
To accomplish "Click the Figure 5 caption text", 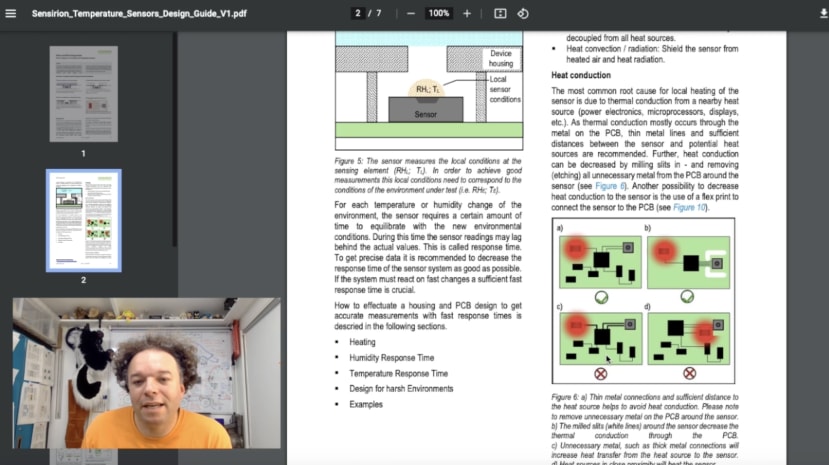I will click(428, 175).
